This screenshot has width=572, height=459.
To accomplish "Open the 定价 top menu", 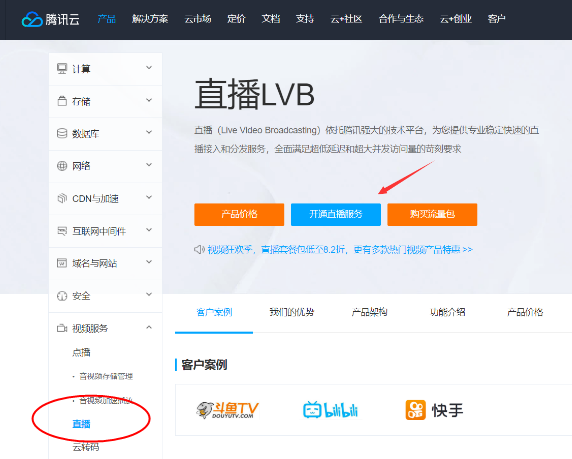I will [236, 19].
